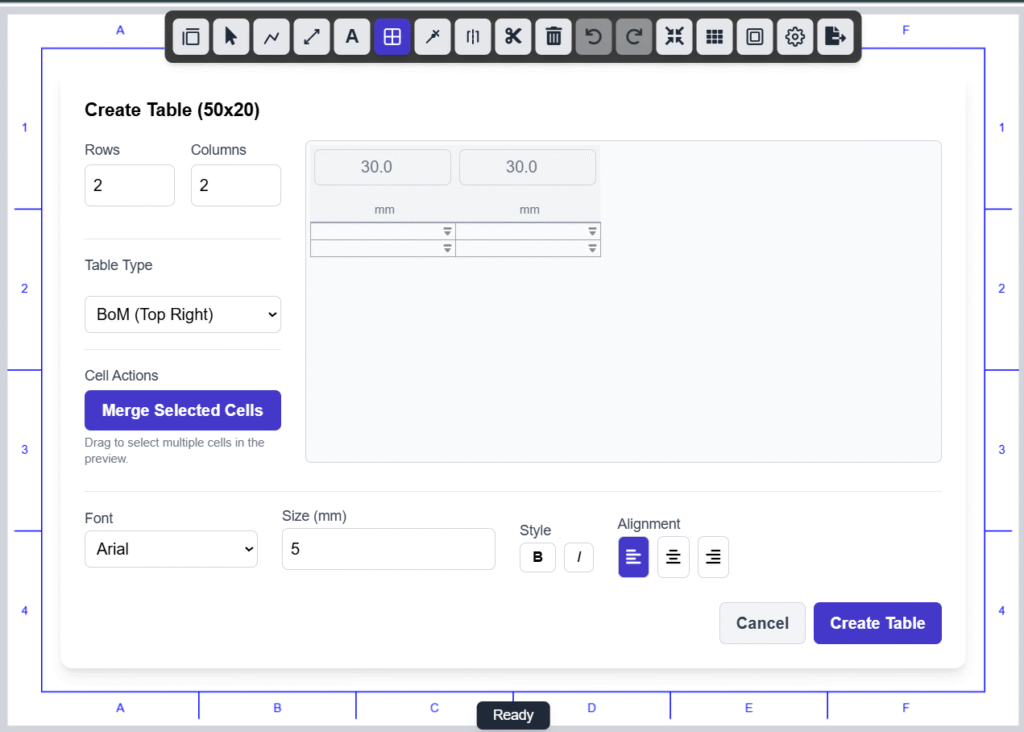Screen dimensions: 1024x732
Task: Toggle bold text style
Action: point(537,557)
